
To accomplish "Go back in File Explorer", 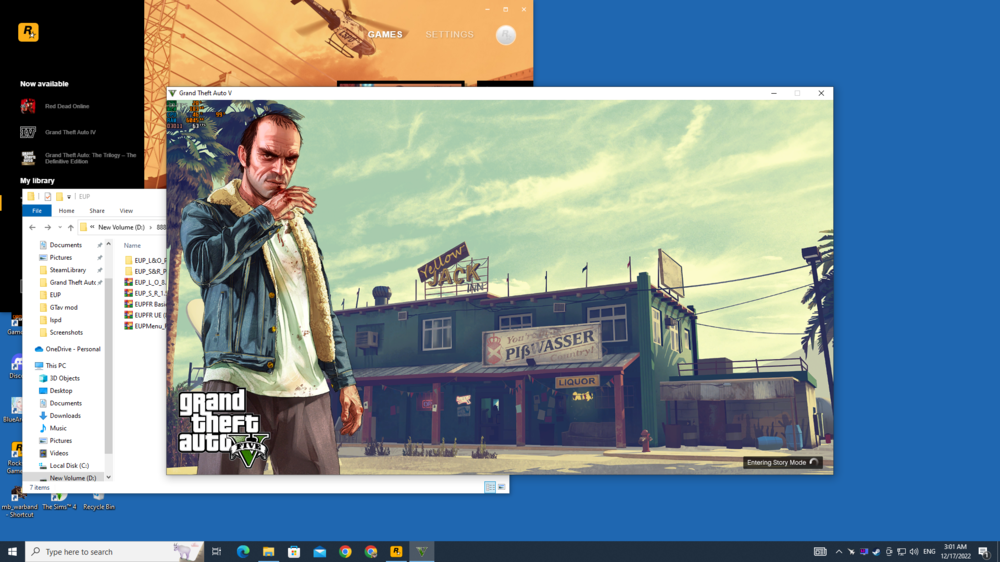I will point(33,227).
